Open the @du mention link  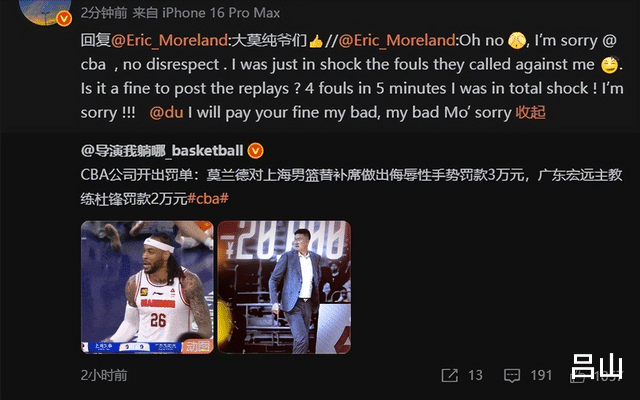166,112
